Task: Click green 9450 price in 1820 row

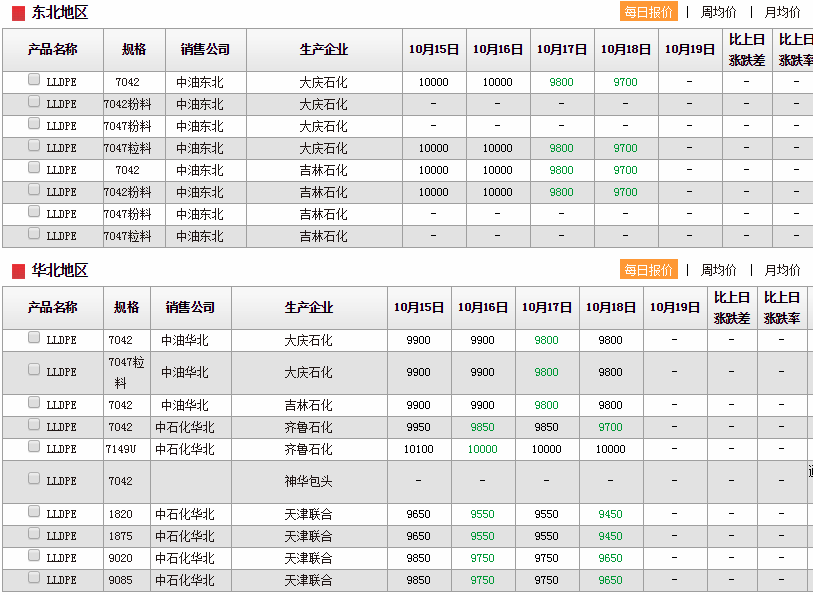Action: click(610, 515)
